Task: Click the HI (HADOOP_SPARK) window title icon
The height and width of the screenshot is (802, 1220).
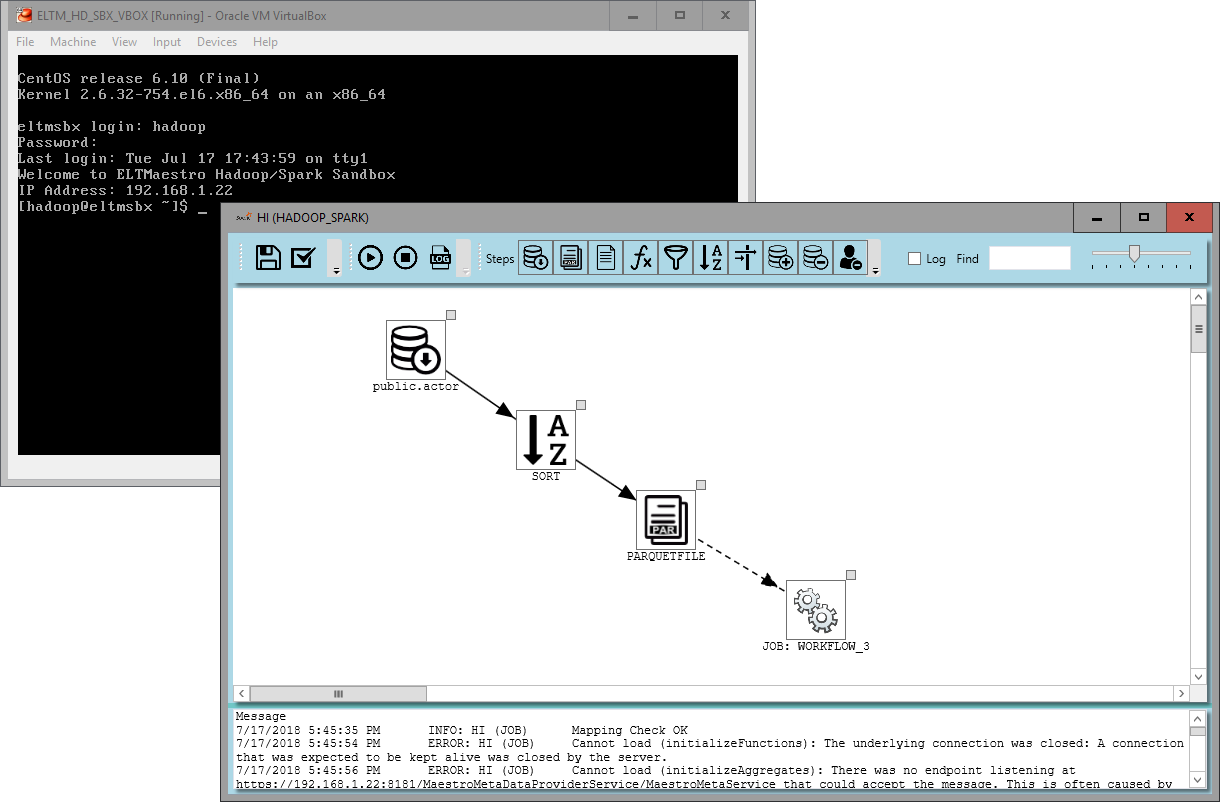Action: tap(243, 217)
